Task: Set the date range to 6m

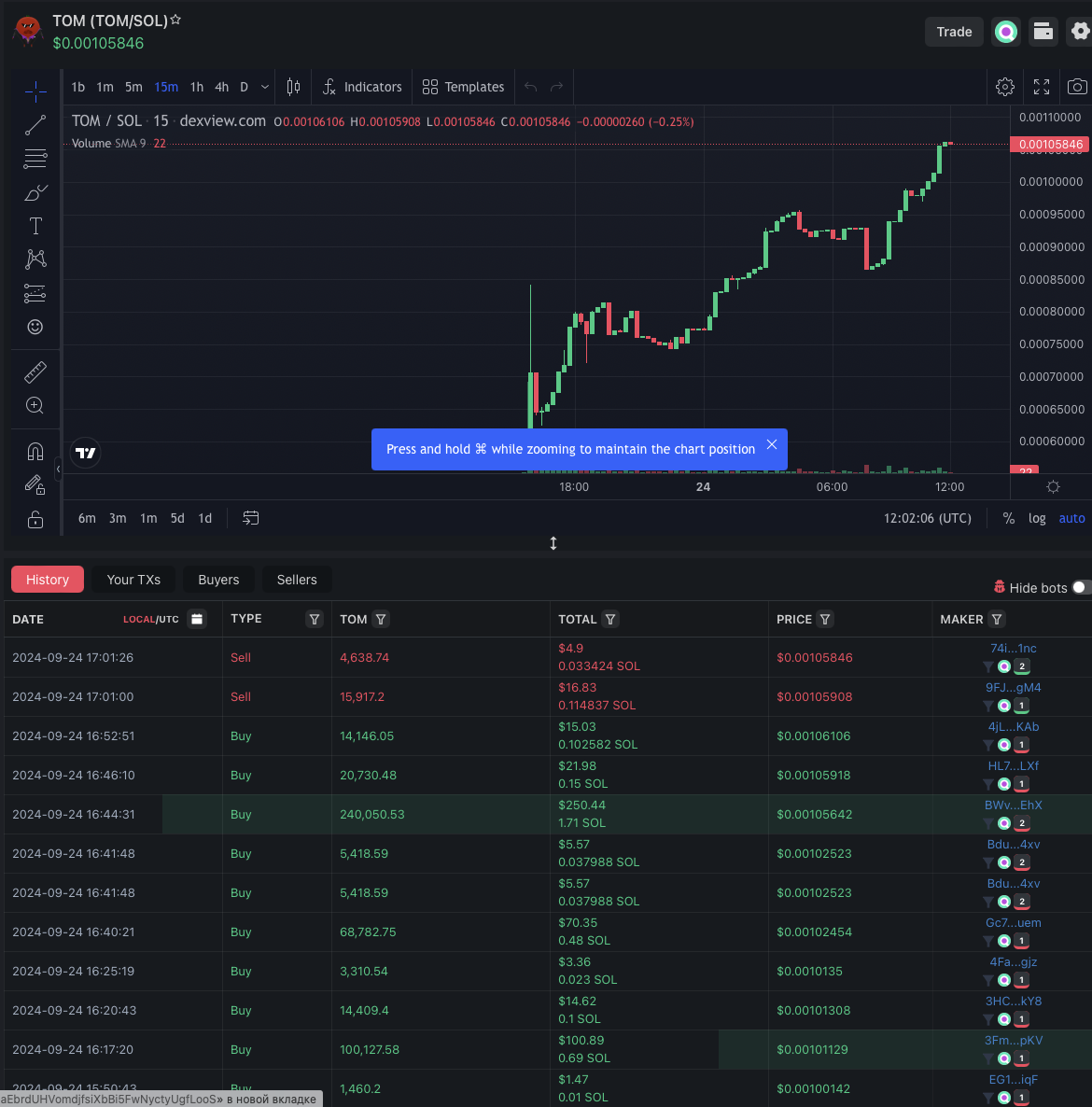Action: (87, 518)
